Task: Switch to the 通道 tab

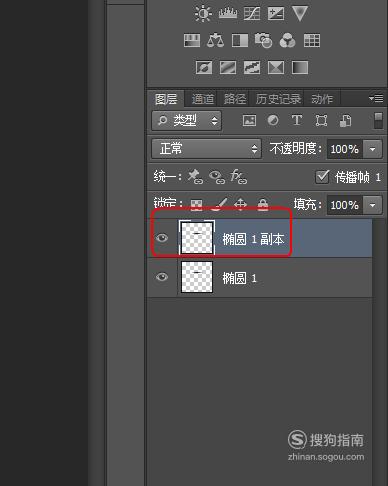Action: 203,99
